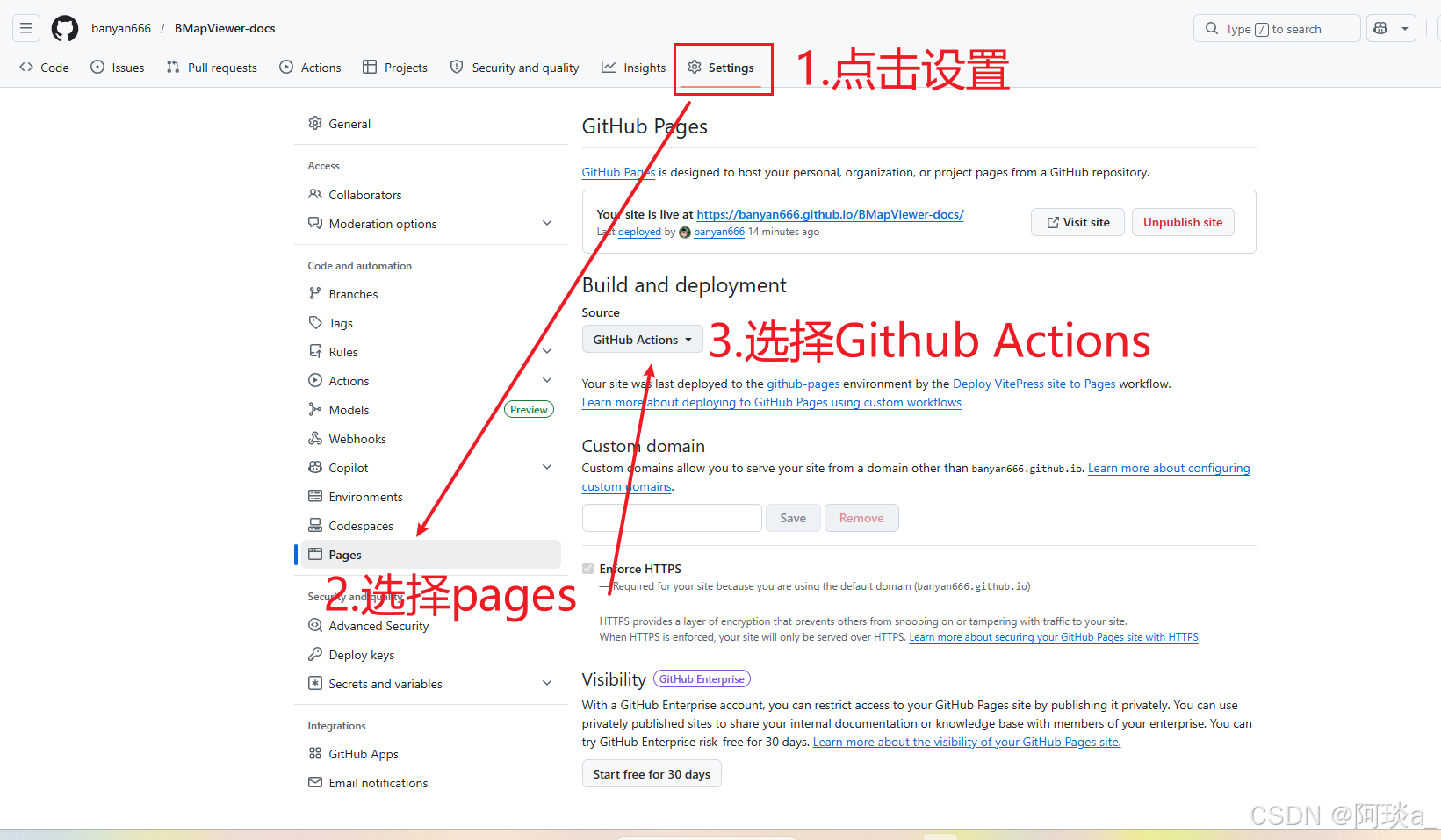Image resolution: width=1441 pixels, height=840 pixels.
Task: Click Codespaces icon in sidebar
Action: click(315, 526)
